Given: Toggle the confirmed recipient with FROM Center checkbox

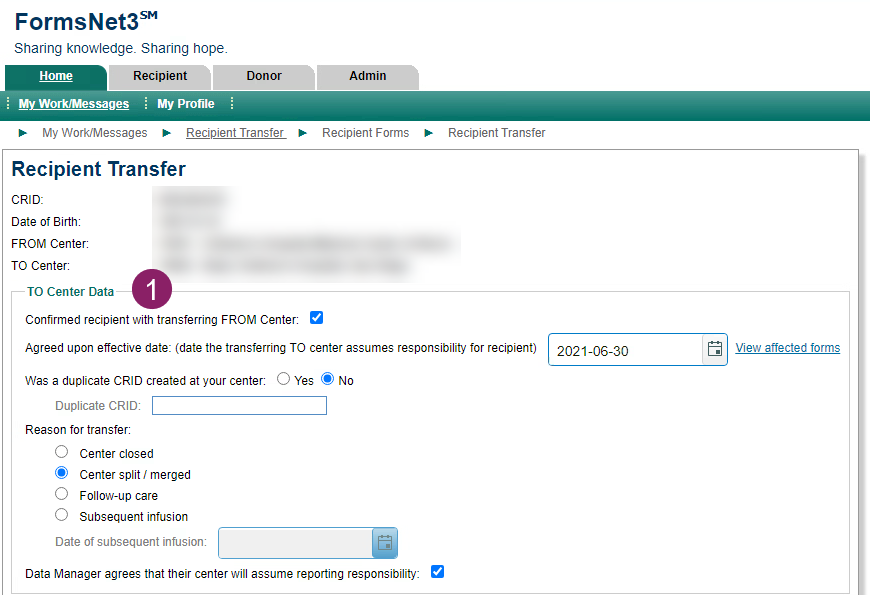Looking at the screenshot, I should (x=316, y=317).
